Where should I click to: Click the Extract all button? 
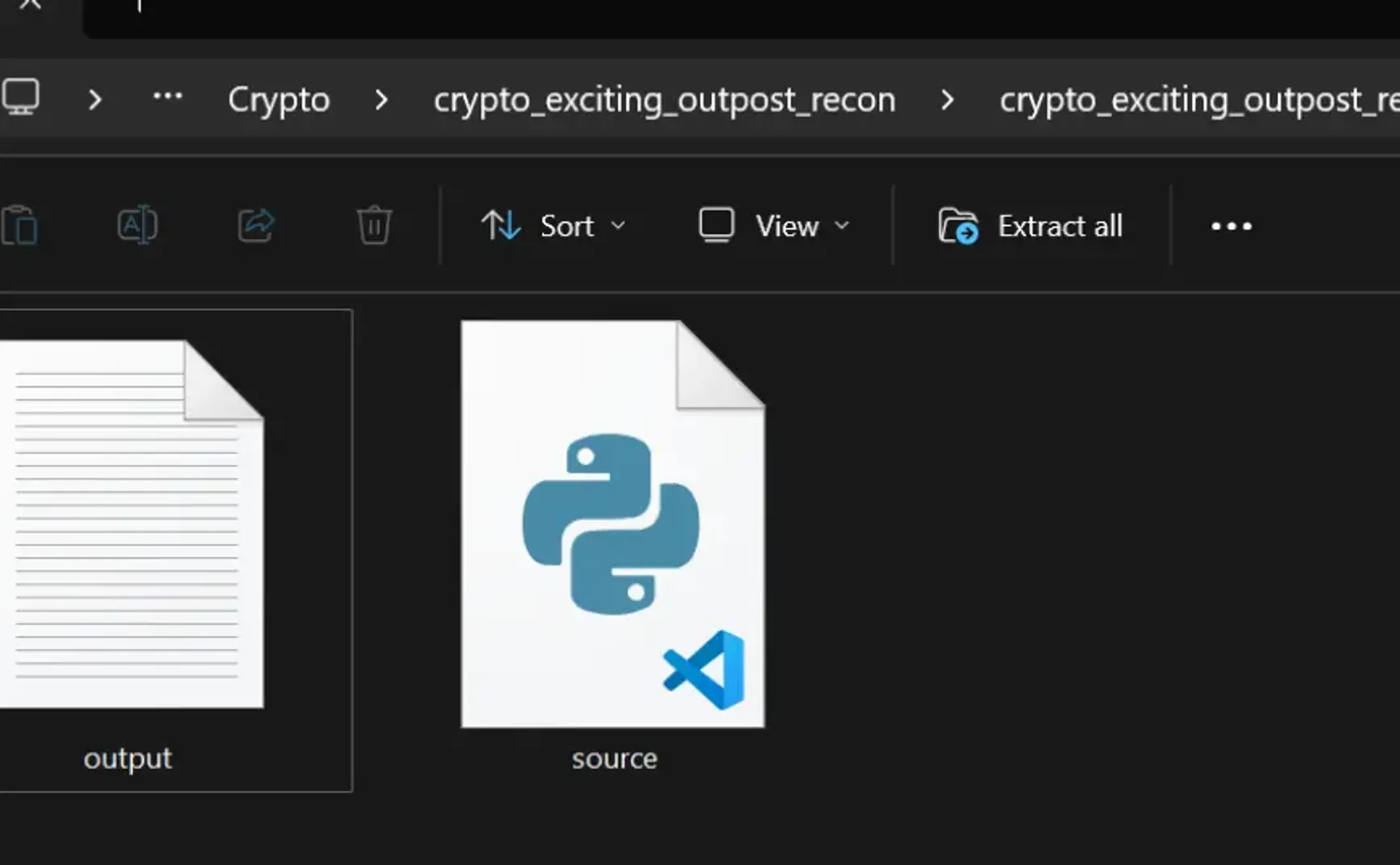point(1032,226)
